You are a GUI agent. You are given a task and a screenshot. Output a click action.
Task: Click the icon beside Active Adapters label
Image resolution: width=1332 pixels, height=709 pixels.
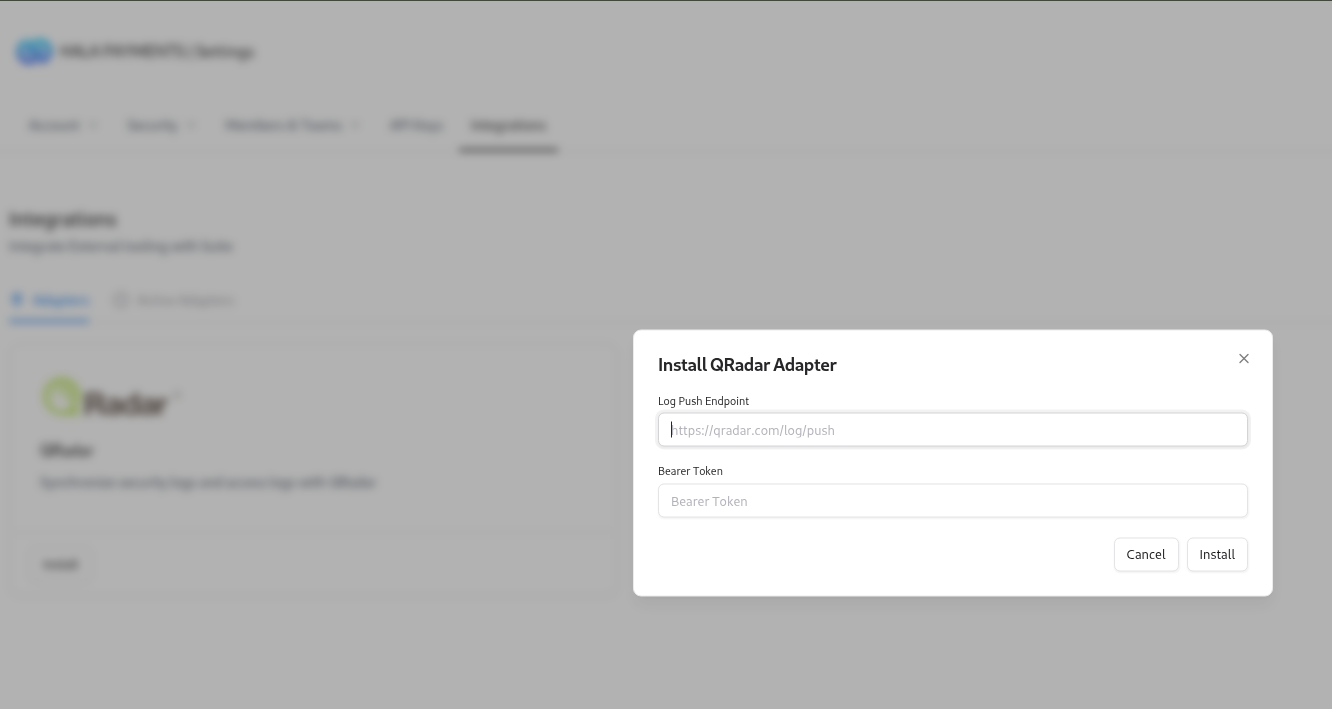[121, 299]
